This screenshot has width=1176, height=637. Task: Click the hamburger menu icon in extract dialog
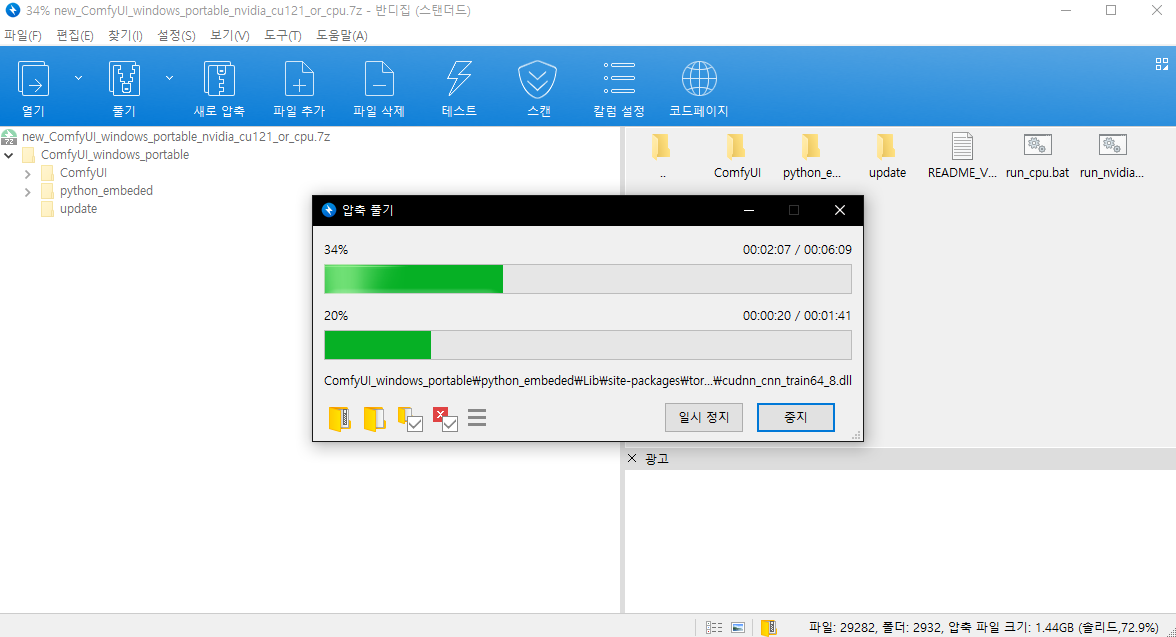[477, 418]
